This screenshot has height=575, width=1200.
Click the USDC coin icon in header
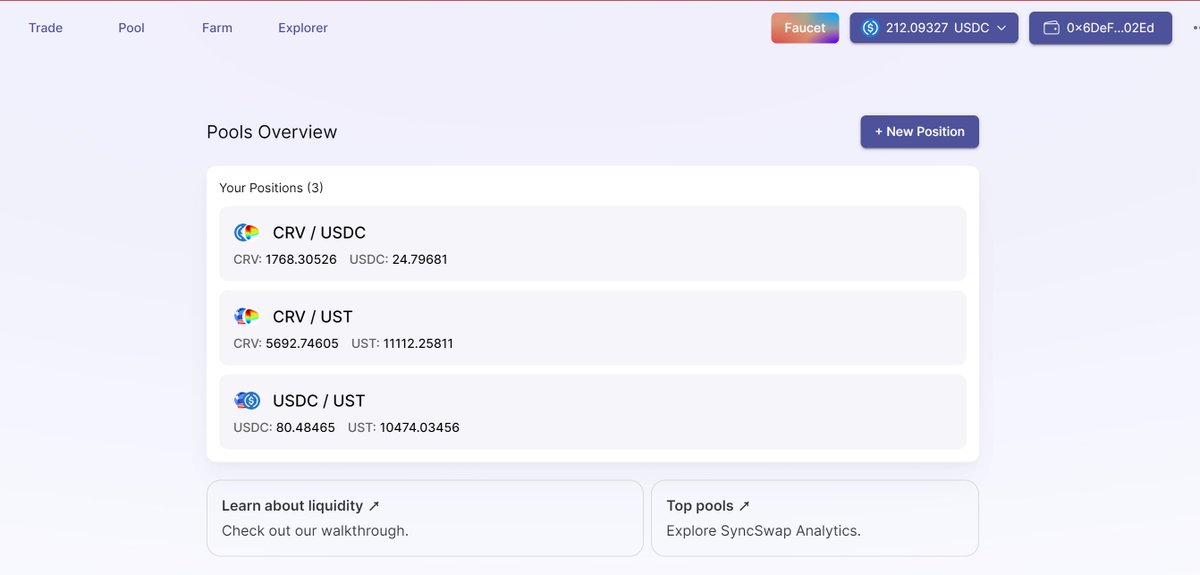[x=870, y=28]
